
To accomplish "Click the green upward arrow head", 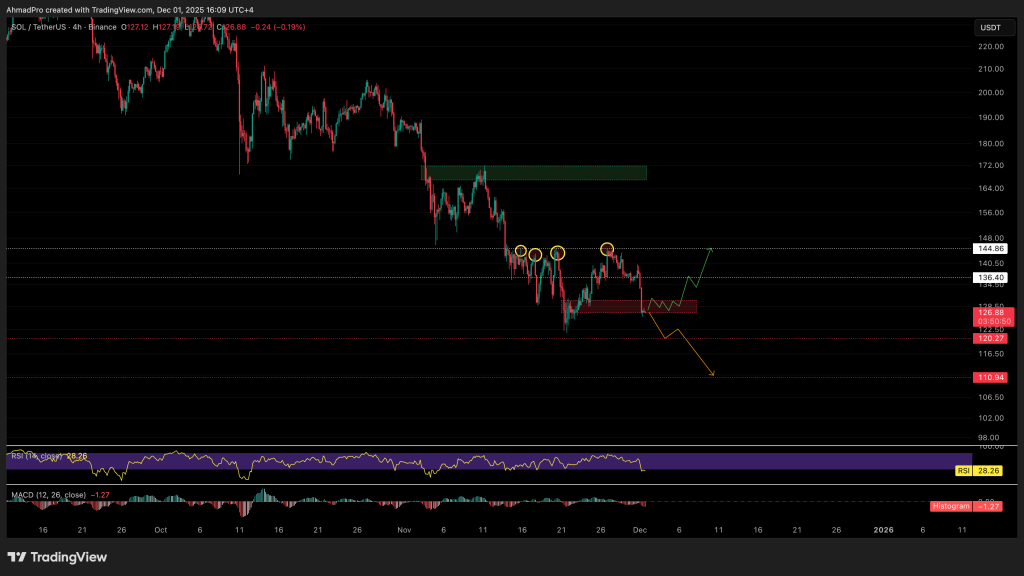I will (710, 249).
